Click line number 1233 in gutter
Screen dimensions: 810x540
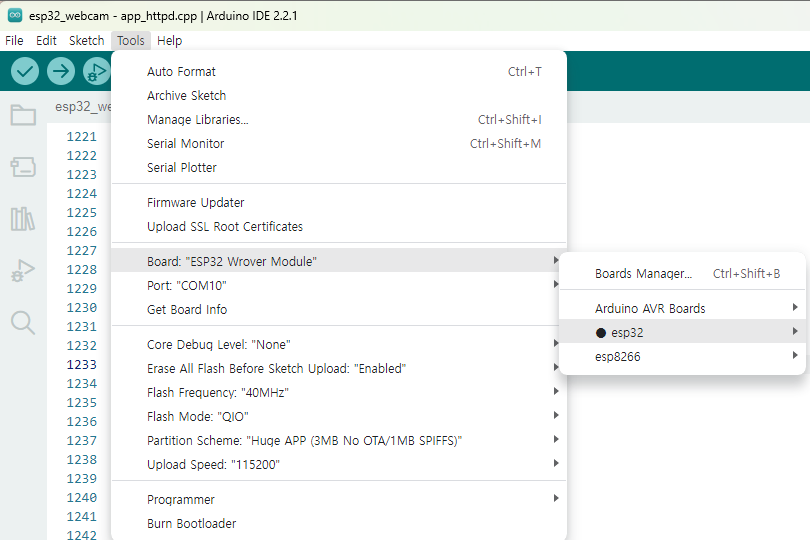(x=82, y=364)
